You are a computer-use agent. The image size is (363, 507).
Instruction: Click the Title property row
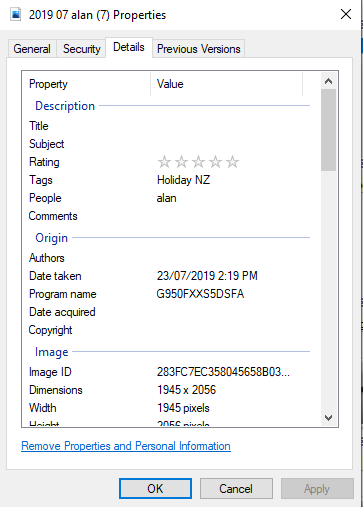click(169, 126)
